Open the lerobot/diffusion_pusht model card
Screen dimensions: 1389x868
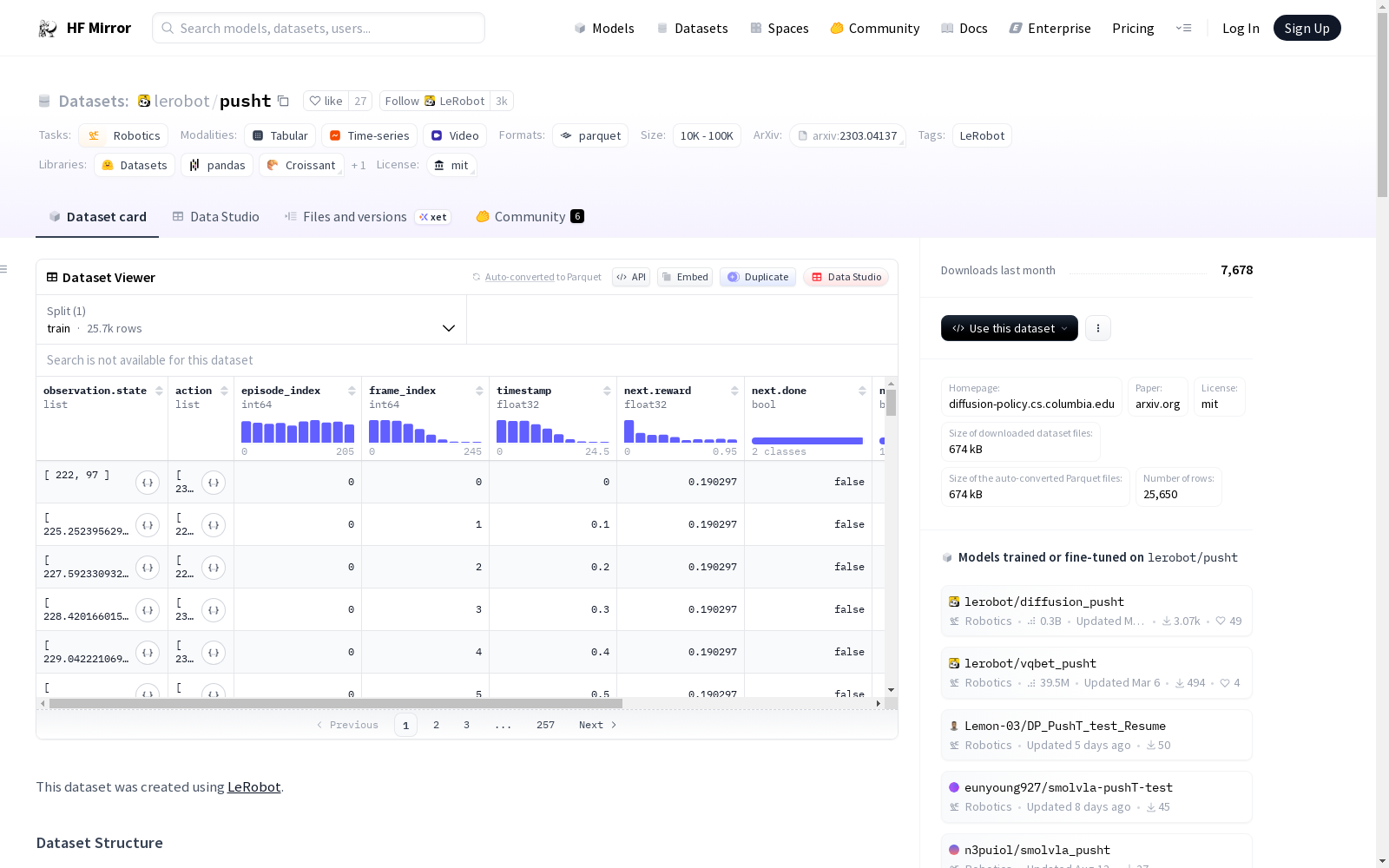pos(1096,611)
